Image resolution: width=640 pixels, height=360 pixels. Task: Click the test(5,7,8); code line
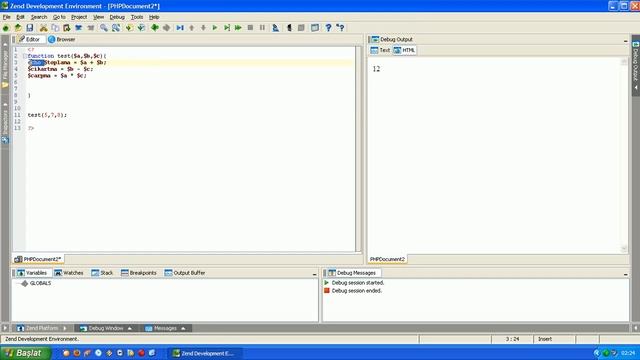(x=47, y=115)
